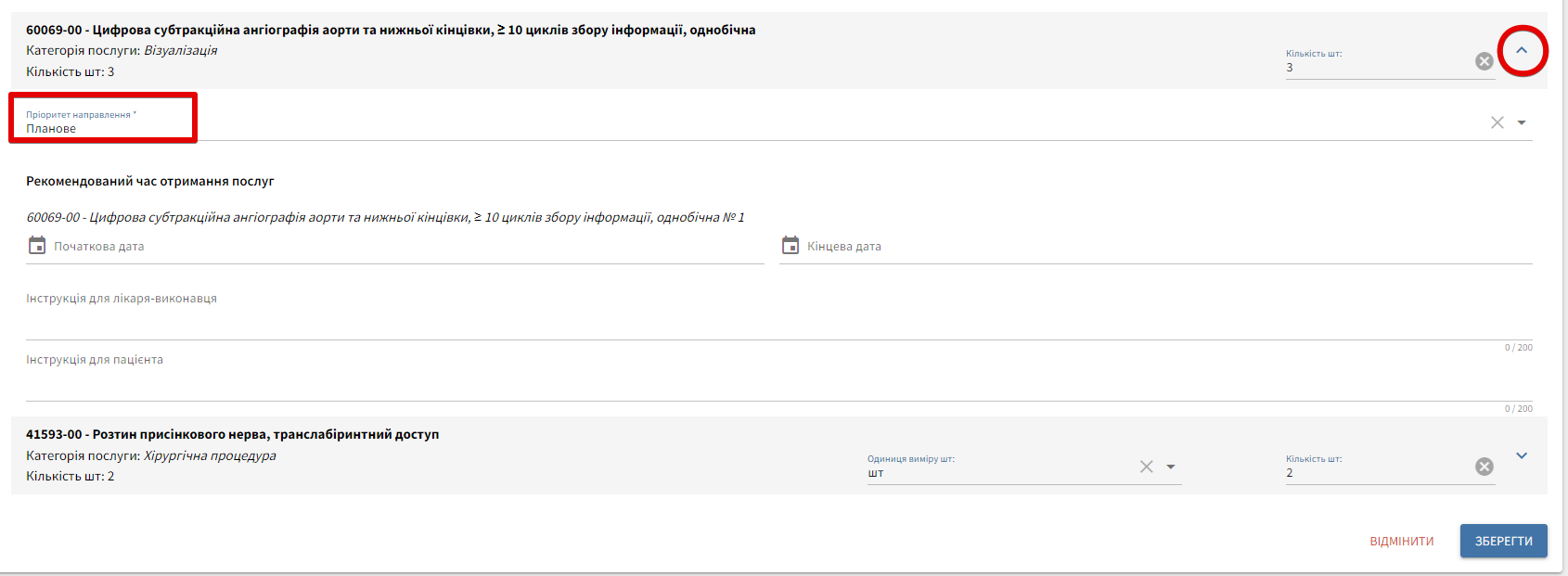This screenshot has width=1568, height=576.
Task: Click the Початкова дата input field
Action: (399, 247)
